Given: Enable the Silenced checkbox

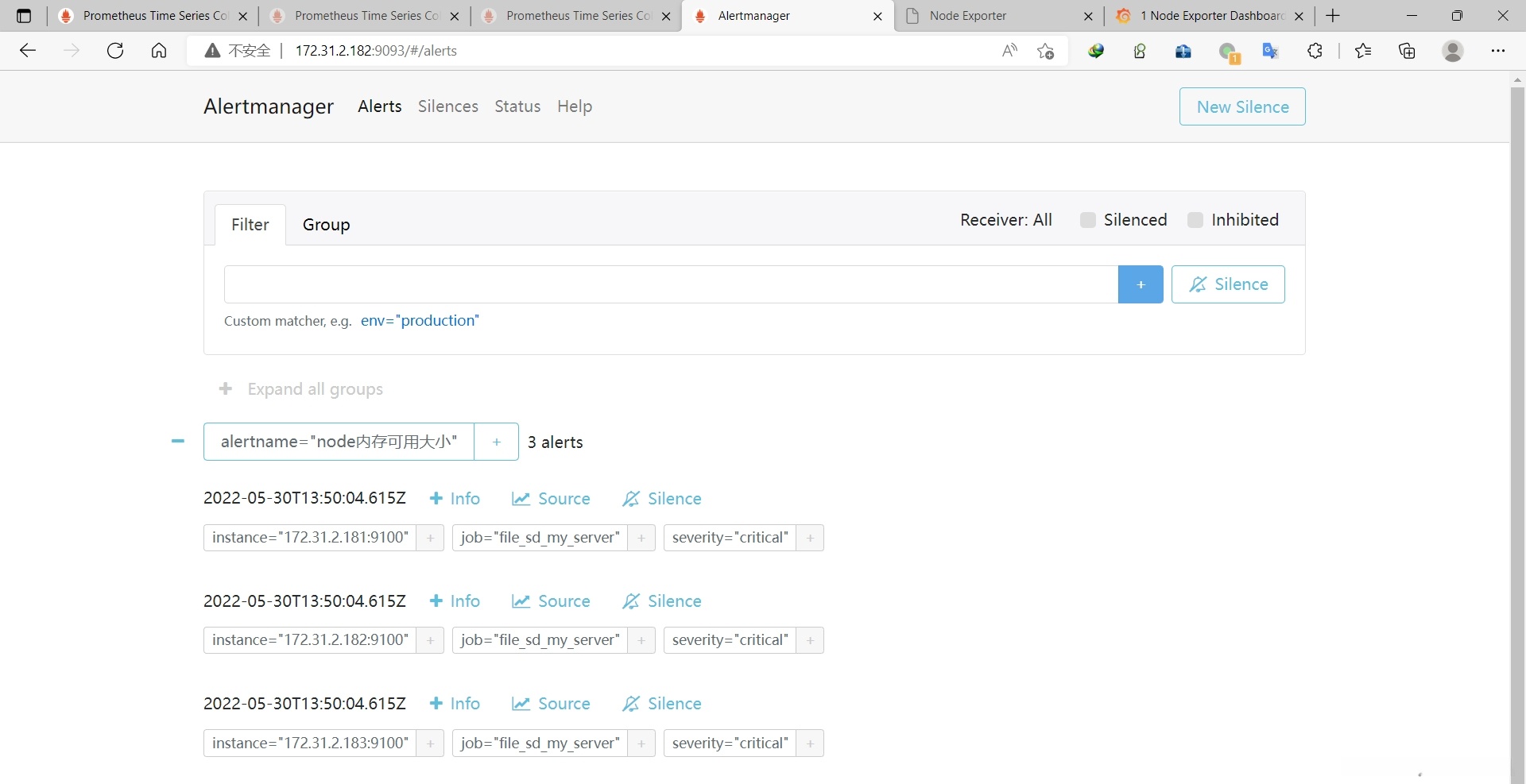Looking at the screenshot, I should point(1088,220).
